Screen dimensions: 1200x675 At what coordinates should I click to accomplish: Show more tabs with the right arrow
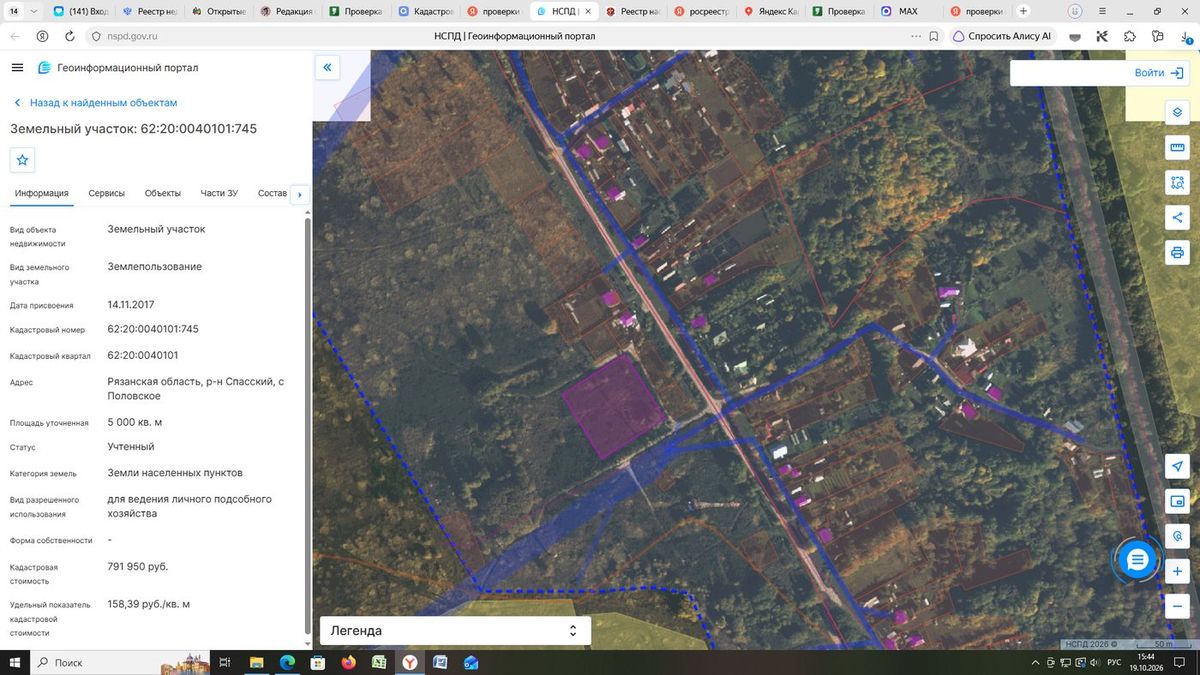coord(300,194)
